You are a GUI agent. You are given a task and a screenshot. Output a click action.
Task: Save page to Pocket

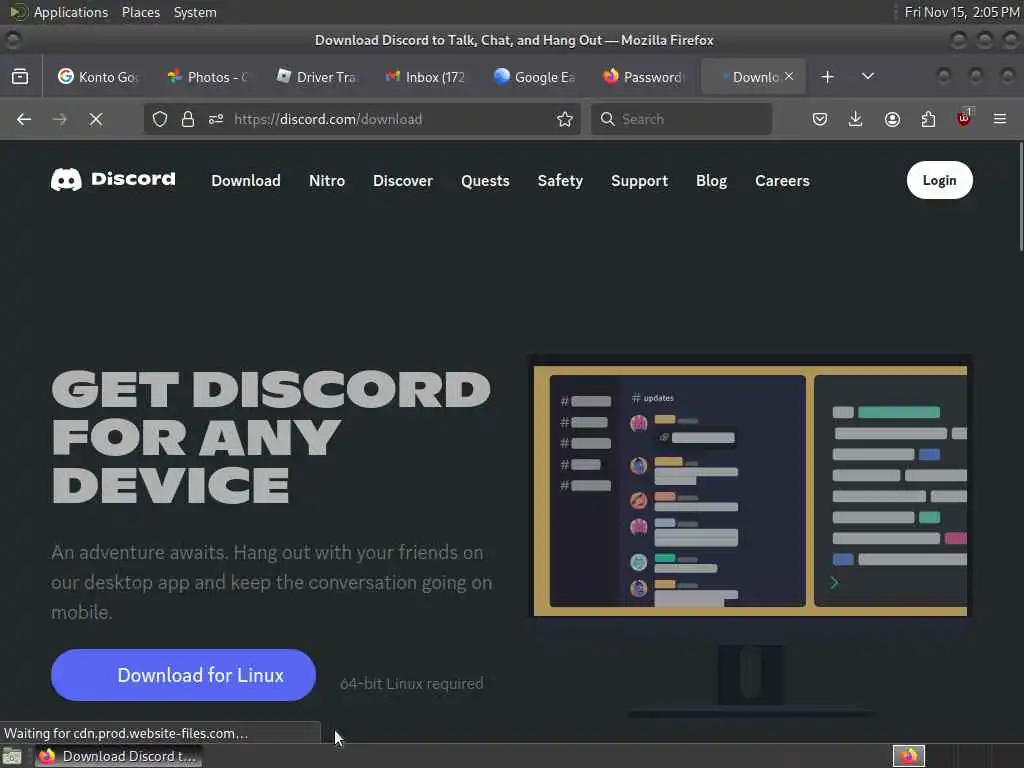tap(820, 119)
